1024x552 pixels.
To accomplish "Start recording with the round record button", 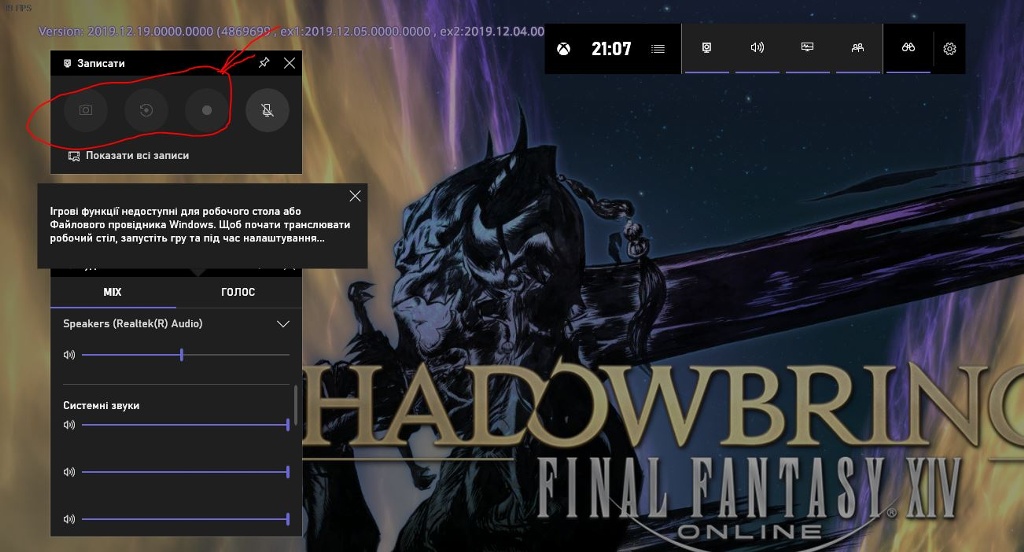I will coord(207,110).
